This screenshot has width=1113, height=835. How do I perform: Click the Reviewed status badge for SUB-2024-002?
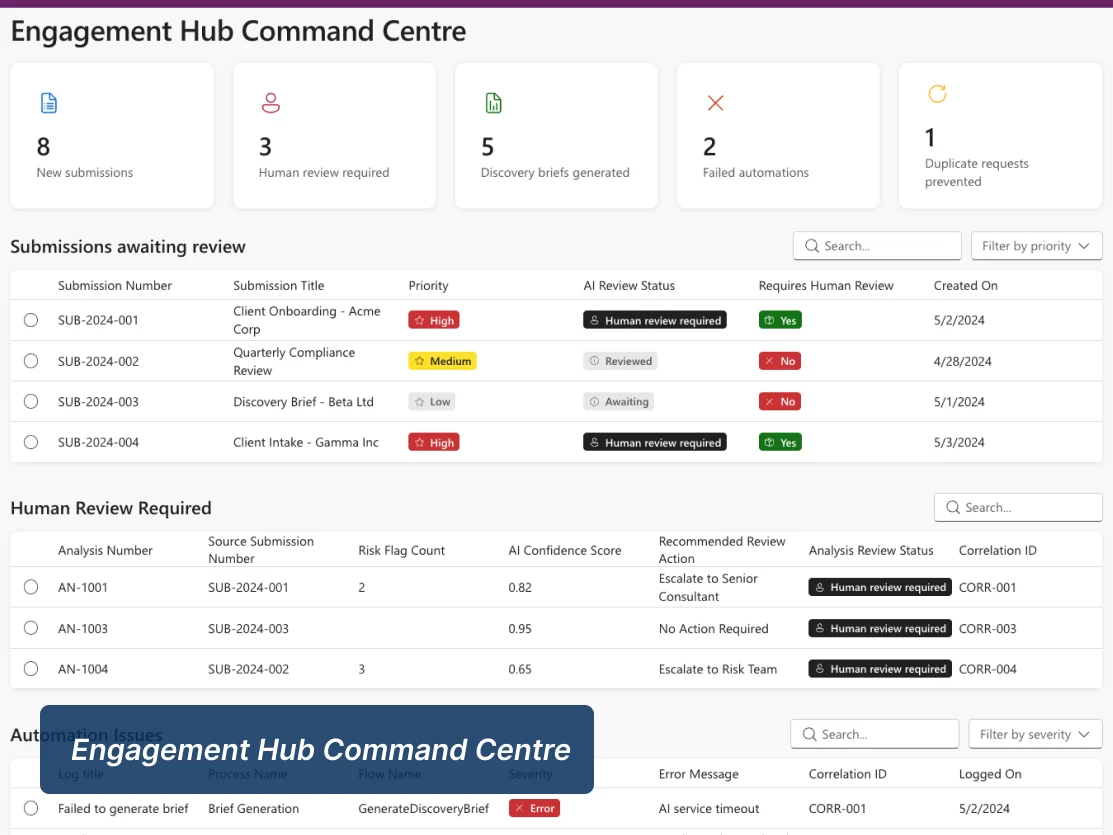(620, 361)
